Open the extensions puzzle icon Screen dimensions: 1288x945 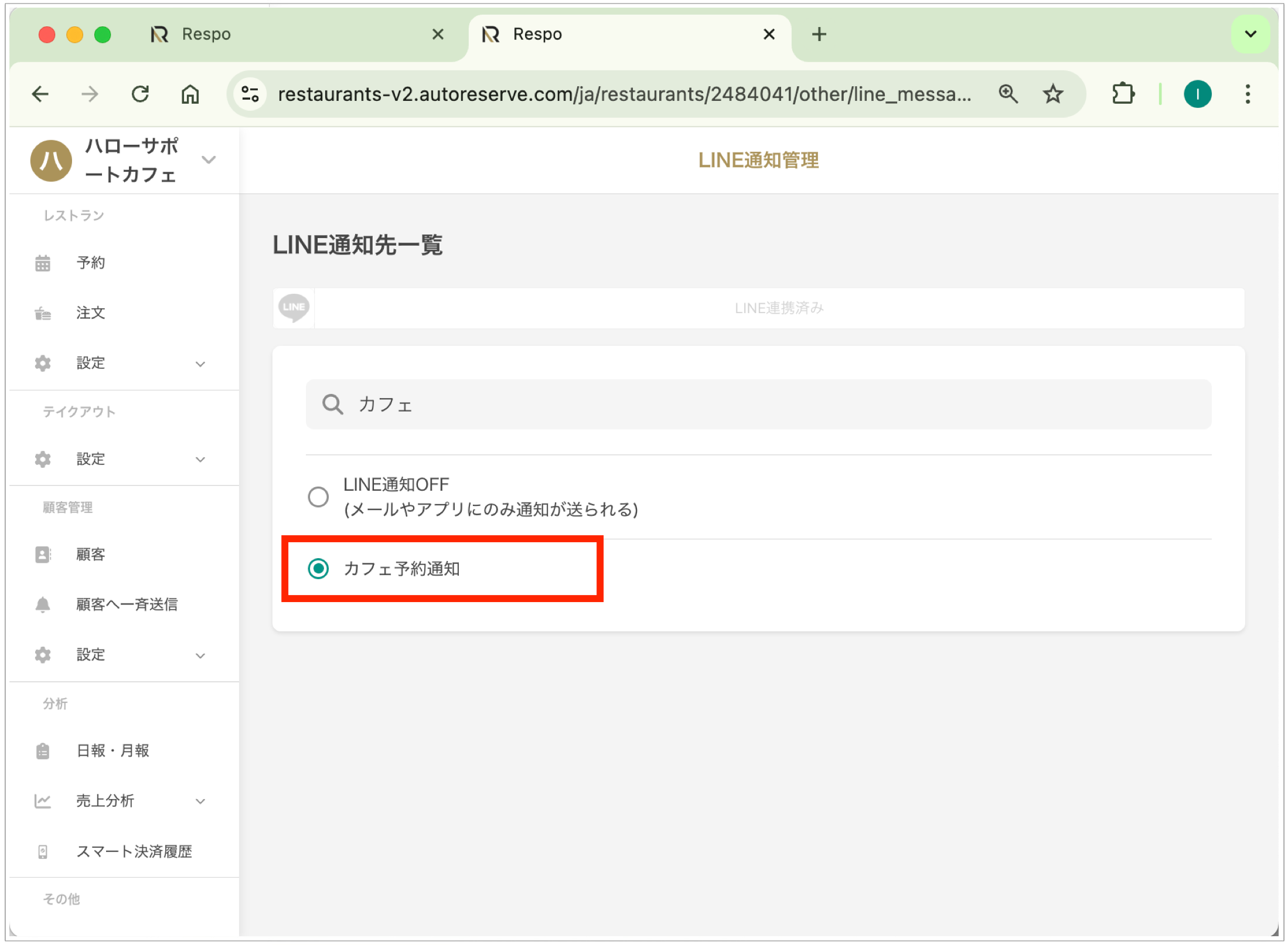pyautogui.click(x=1123, y=94)
